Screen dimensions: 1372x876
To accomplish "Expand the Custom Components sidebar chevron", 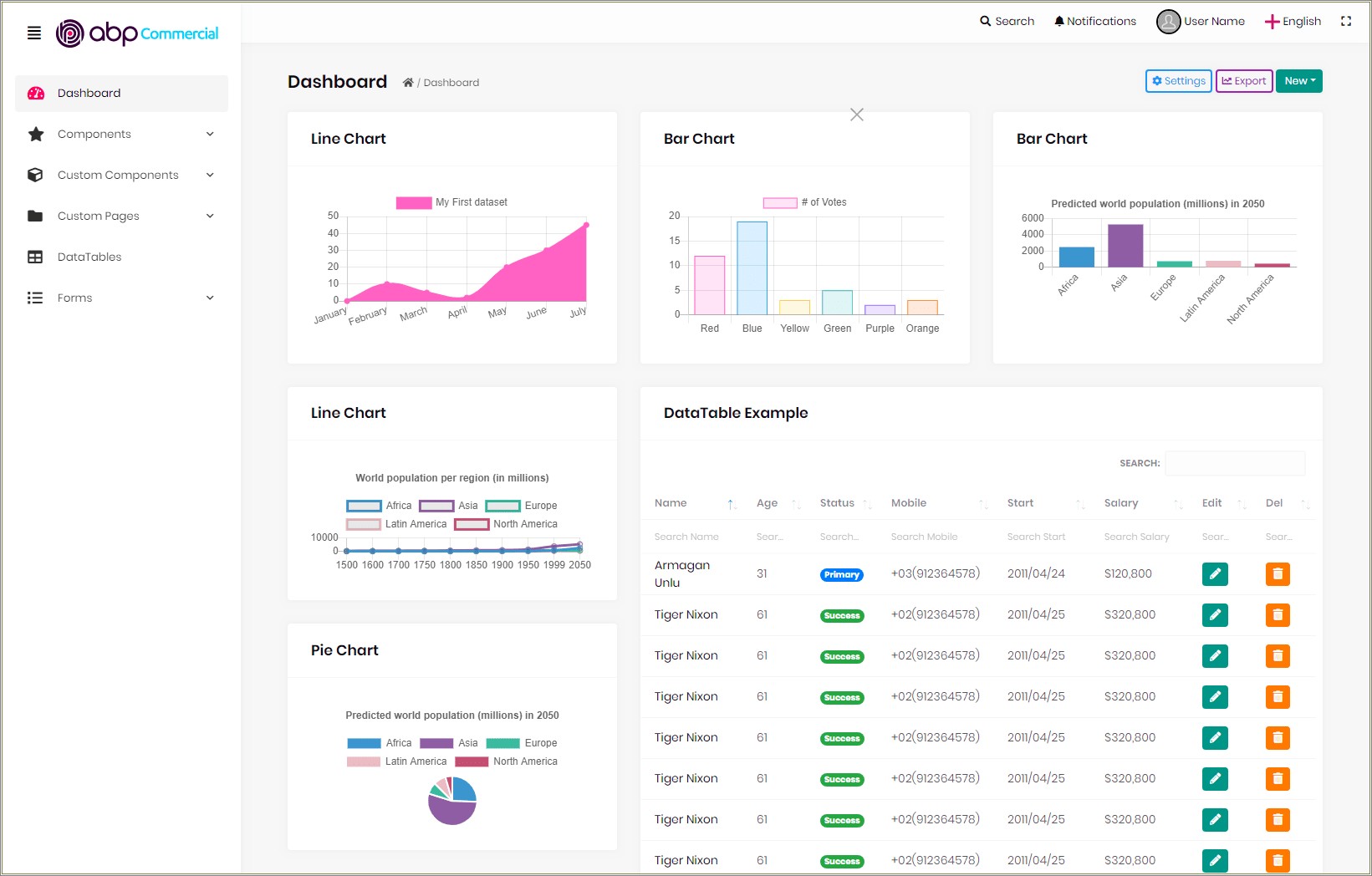I will point(210,176).
